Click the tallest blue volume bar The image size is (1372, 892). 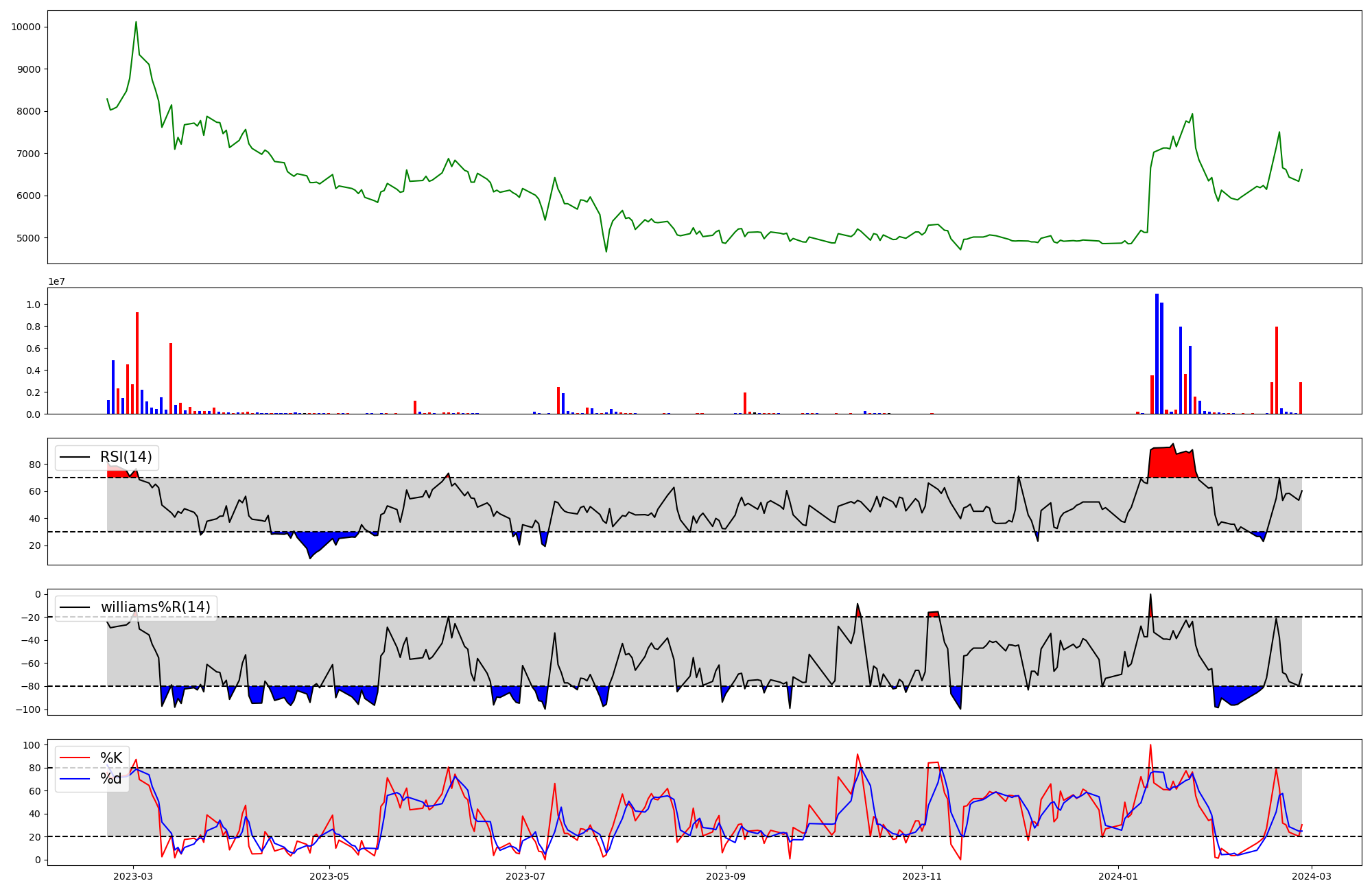pos(1157,353)
